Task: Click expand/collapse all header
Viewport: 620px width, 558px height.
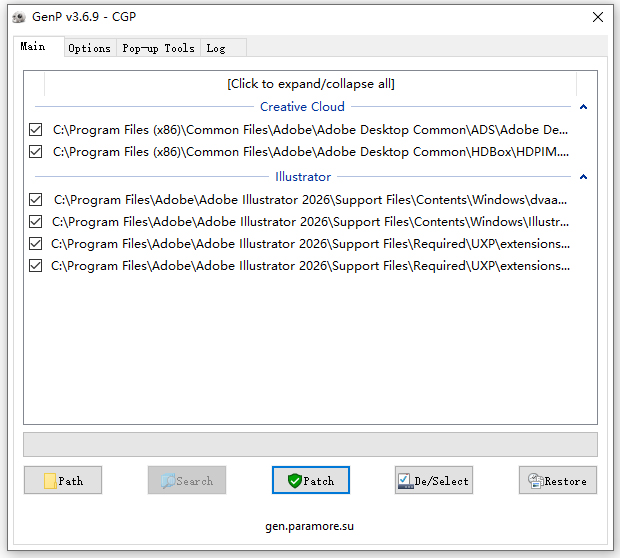Action: click(310, 84)
